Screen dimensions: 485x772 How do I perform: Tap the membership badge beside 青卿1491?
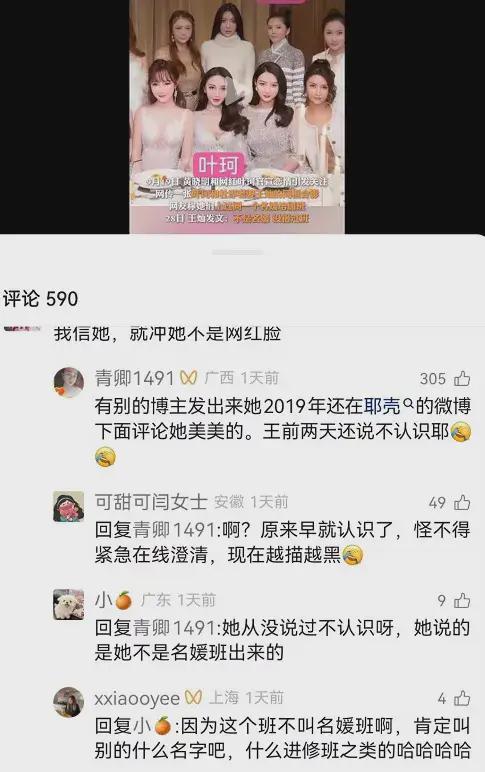point(189,378)
